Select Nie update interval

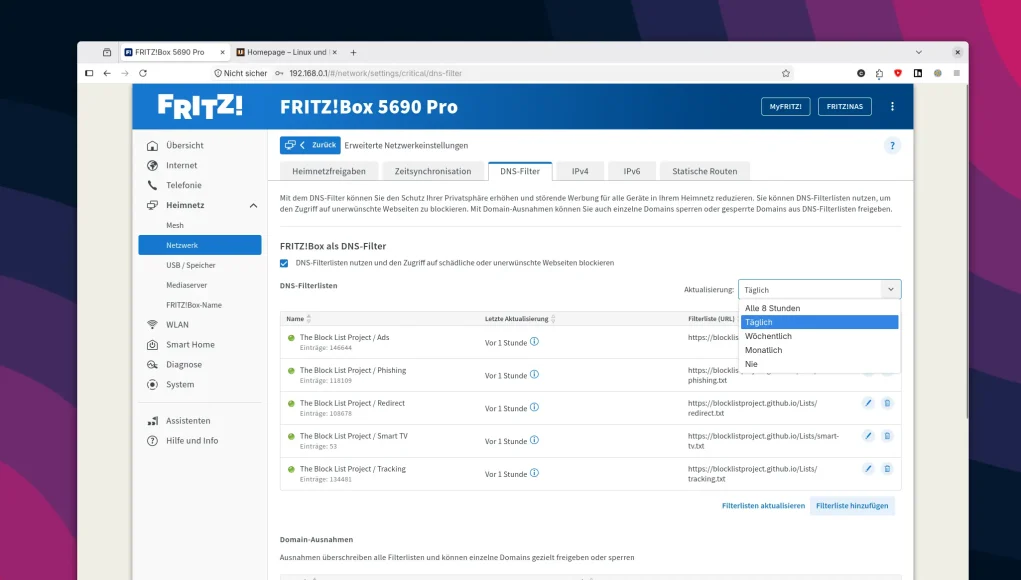(819, 364)
